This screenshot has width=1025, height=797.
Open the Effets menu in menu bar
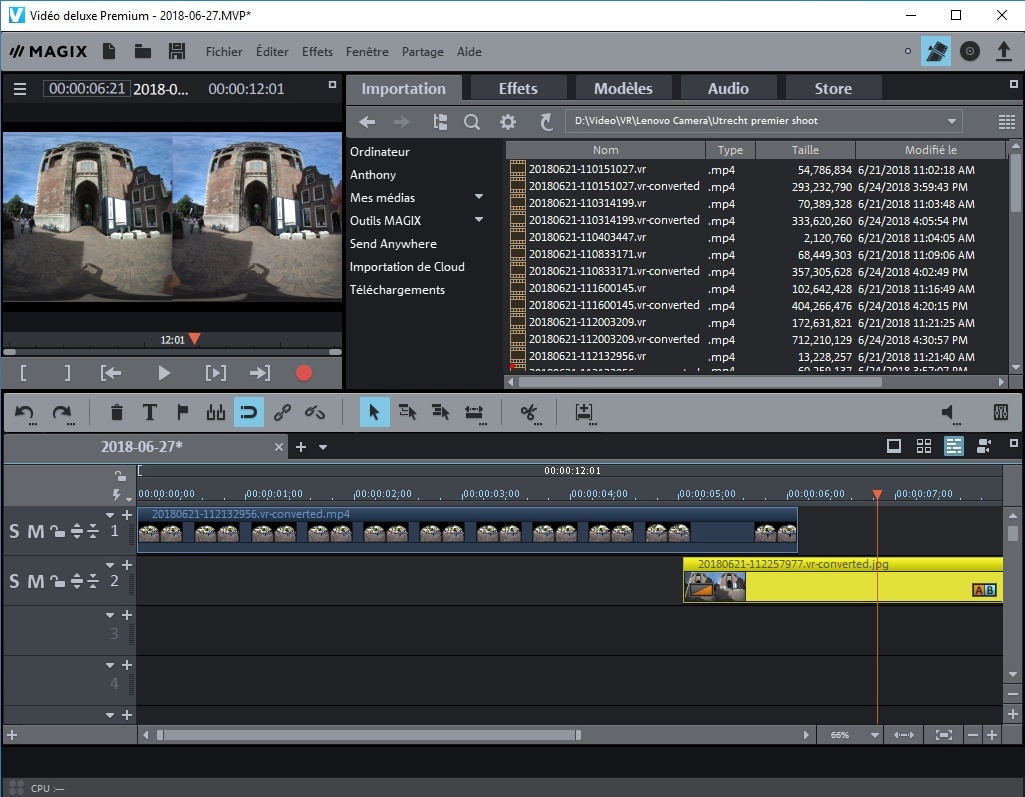(317, 52)
